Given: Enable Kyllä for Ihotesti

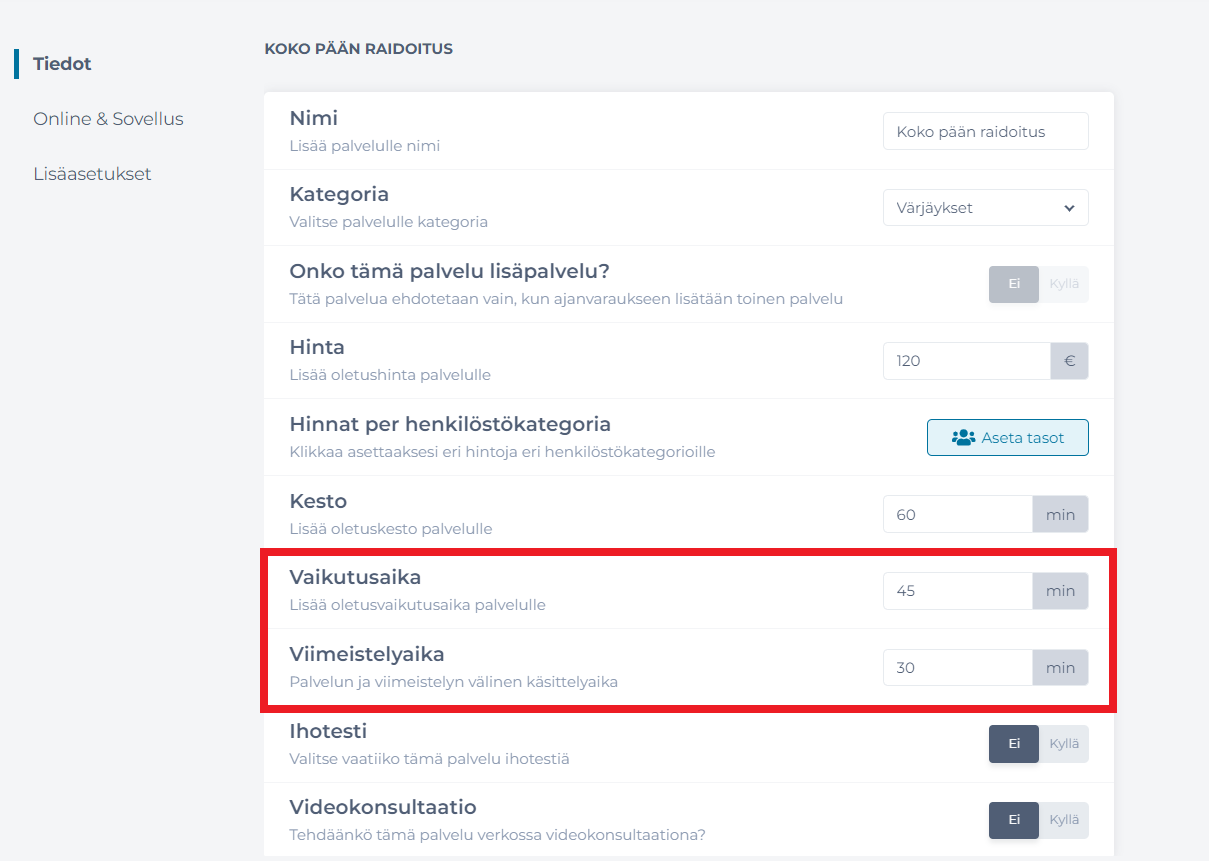Looking at the screenshot, I should [x=1063, y=744].
